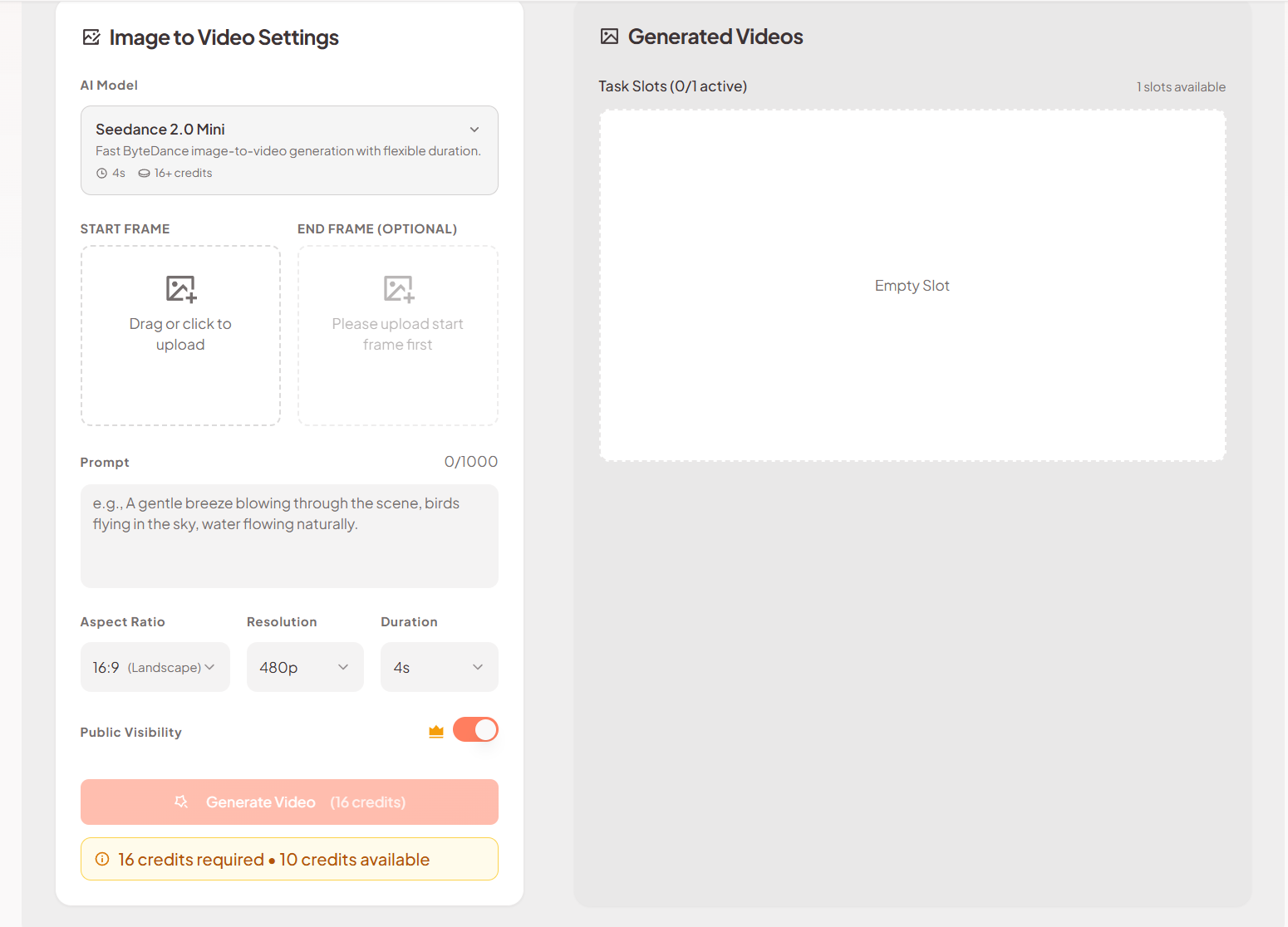Click the Generated Videos header icon
The width and height of the screenshot is (1288, 927).
coord(610,37)
